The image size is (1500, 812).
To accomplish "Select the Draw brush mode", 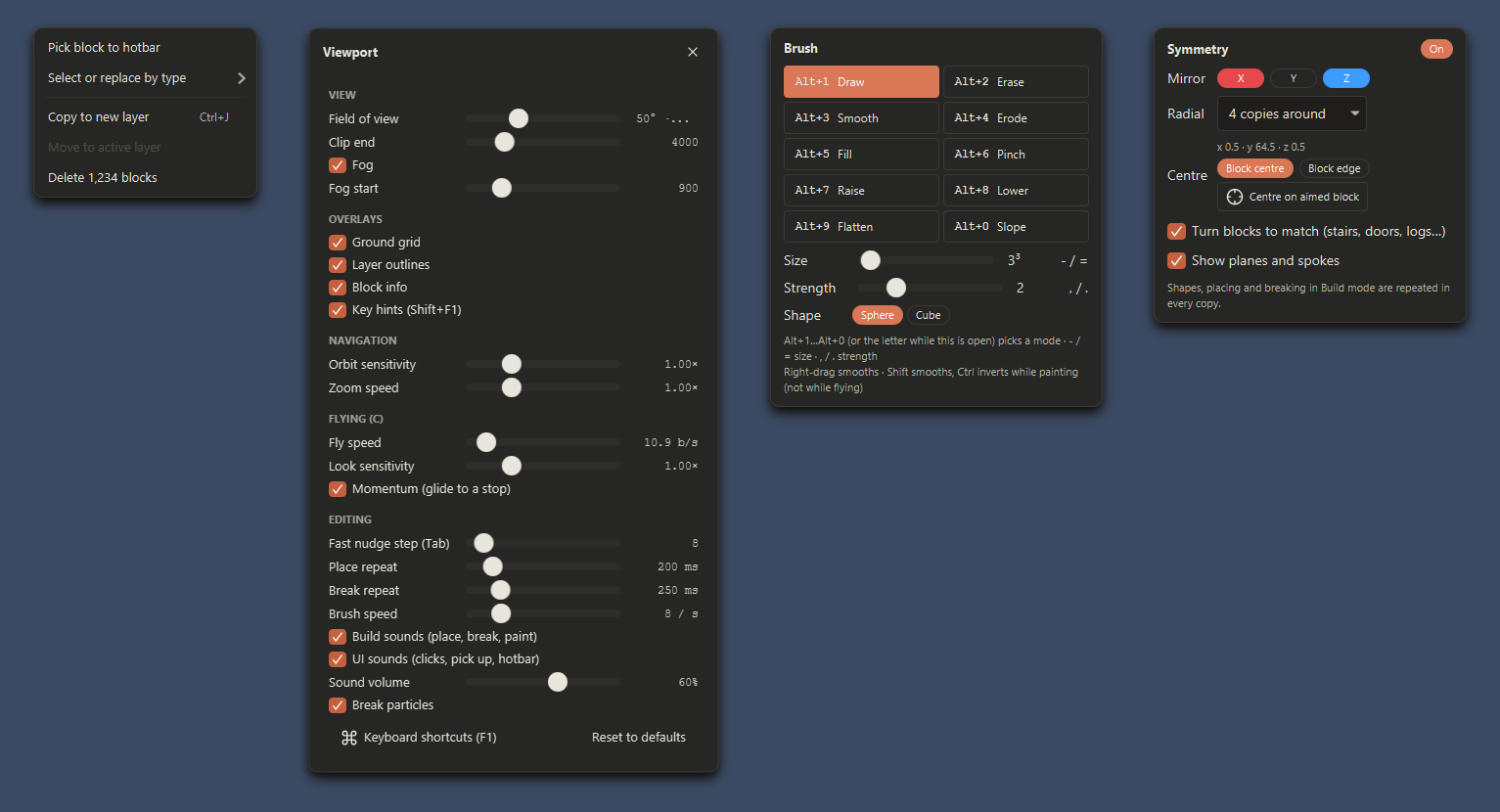I will tap(861, 82).
